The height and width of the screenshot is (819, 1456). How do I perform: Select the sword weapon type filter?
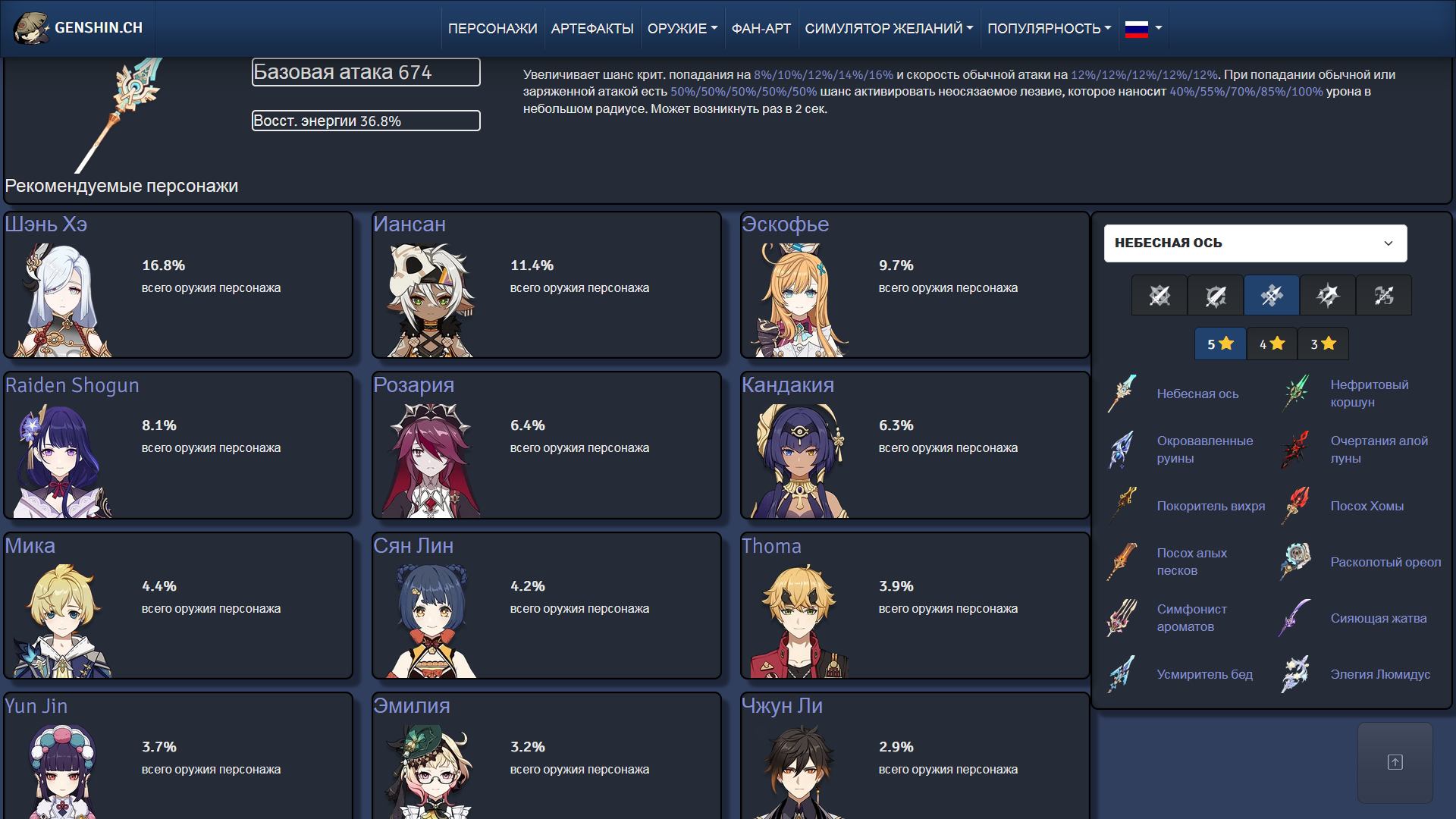pos(1159,295)
